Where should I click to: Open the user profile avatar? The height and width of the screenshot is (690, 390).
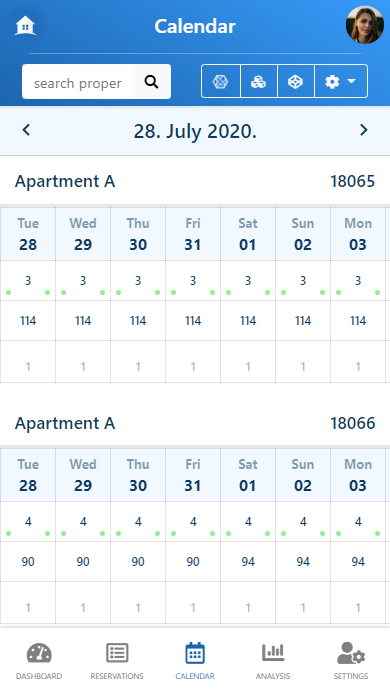(364, 25)
